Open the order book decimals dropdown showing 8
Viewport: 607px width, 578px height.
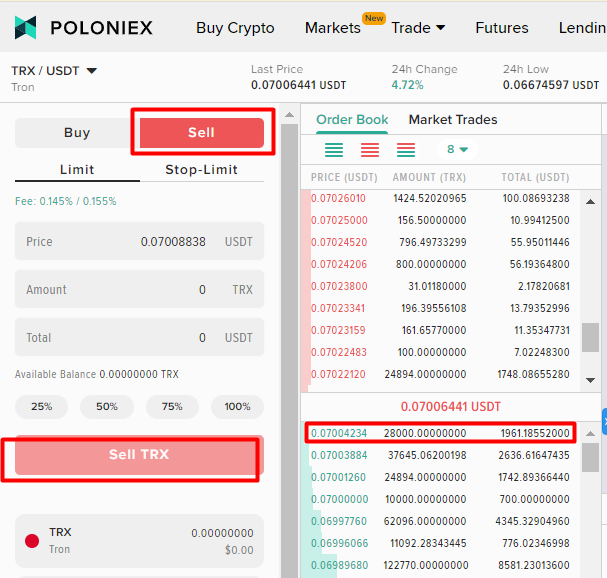[457, 149]
